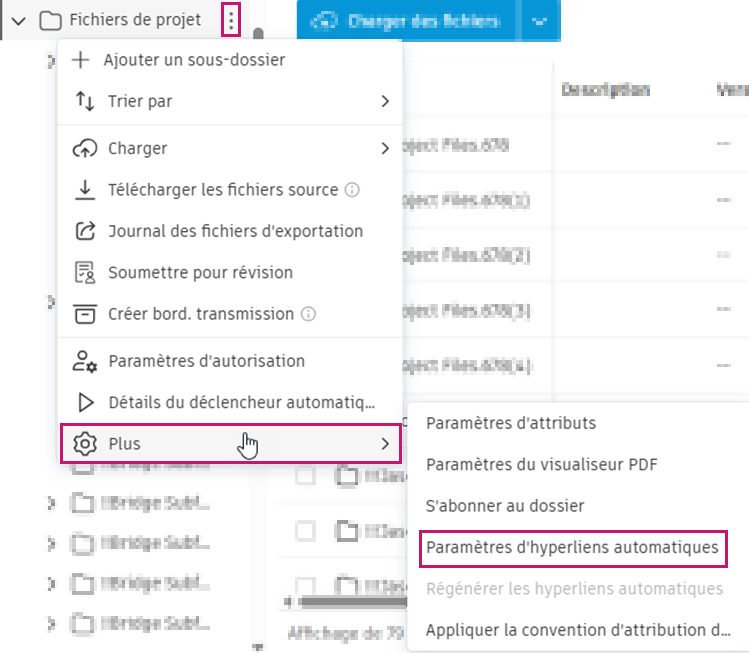Click the review icon for Soumettre pour révision
Screen dimensions: 749x653
[x=85, y=272]
